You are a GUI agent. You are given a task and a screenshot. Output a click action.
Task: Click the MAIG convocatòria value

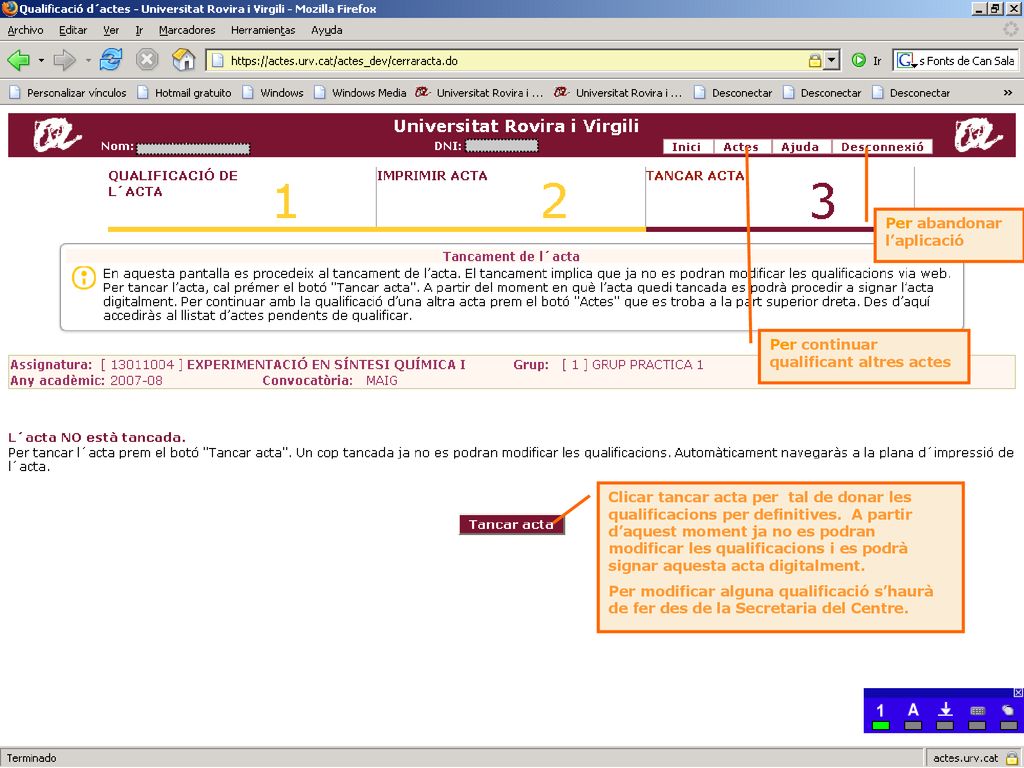(x=381, y=381)
